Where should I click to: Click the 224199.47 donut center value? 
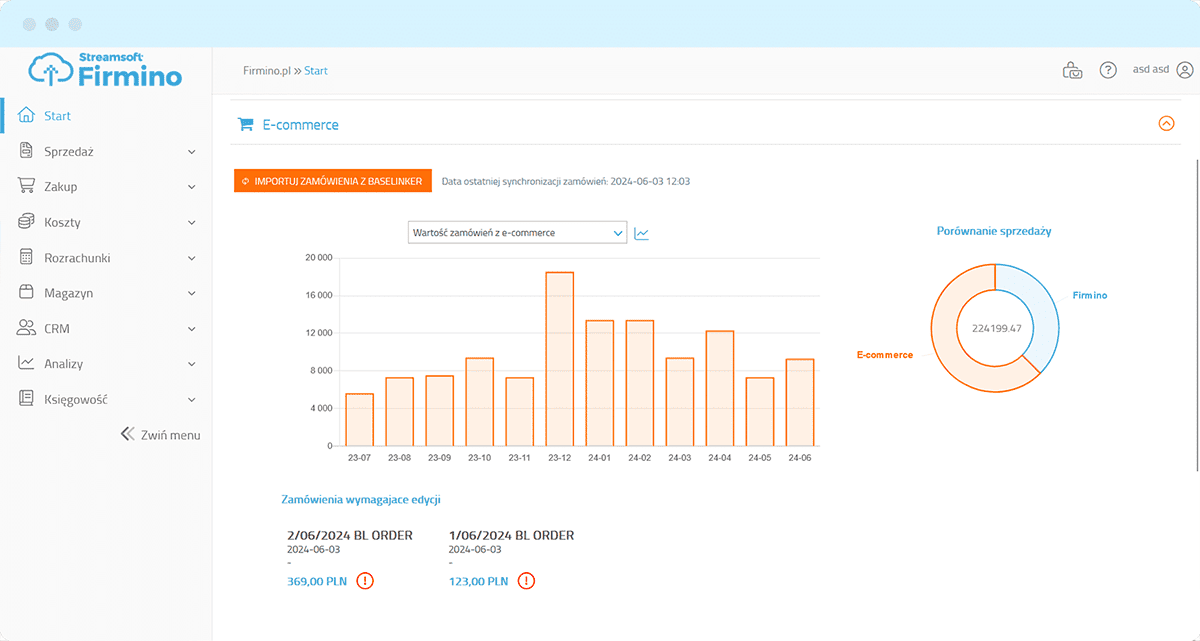(x=995, y=328)
